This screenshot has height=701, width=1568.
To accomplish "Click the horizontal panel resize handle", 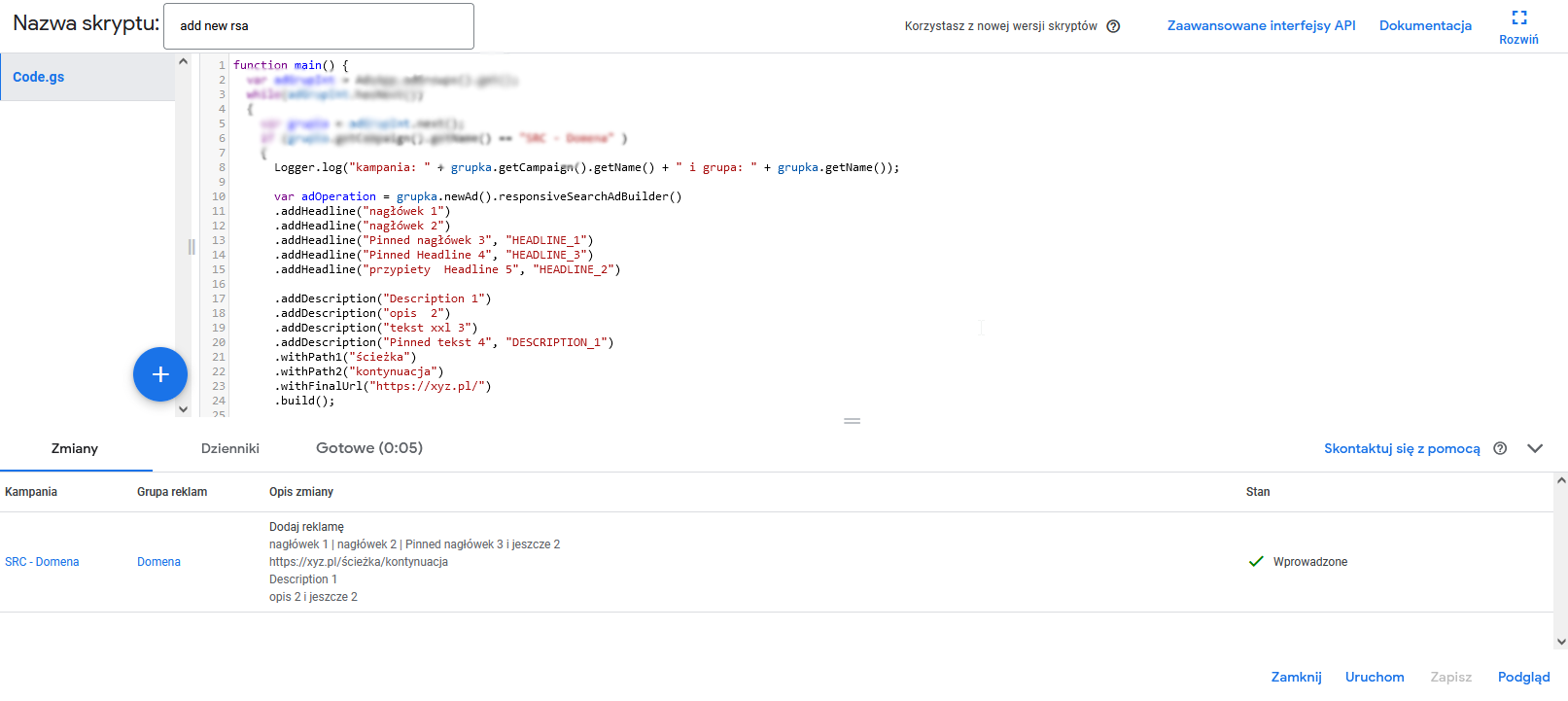I will point(852,421).
